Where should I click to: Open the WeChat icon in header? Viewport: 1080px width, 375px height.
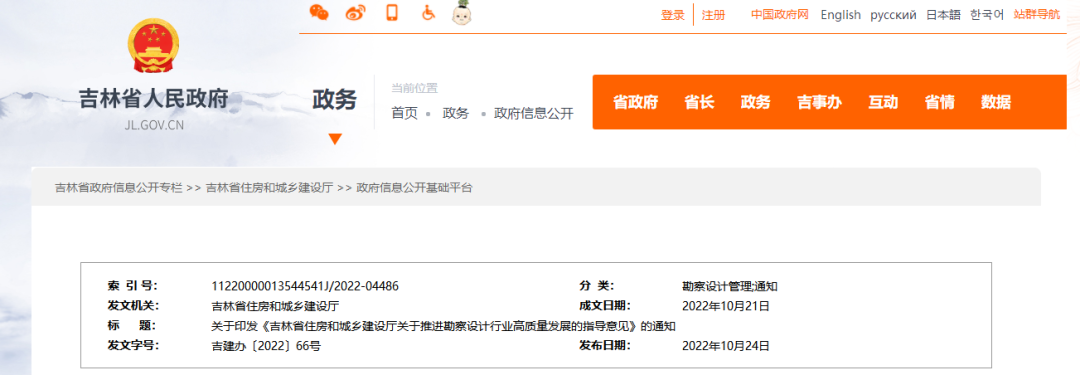coord(319,12)
